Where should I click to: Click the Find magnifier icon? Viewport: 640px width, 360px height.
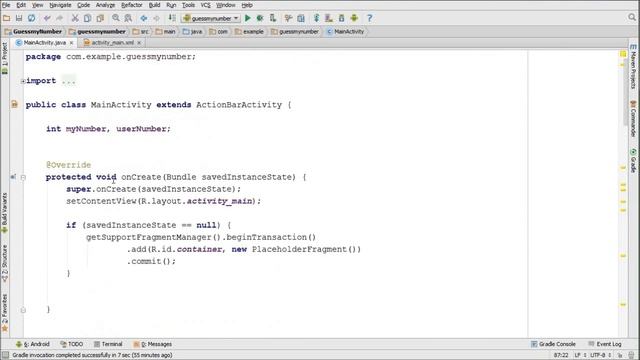[x=116, y=18]
